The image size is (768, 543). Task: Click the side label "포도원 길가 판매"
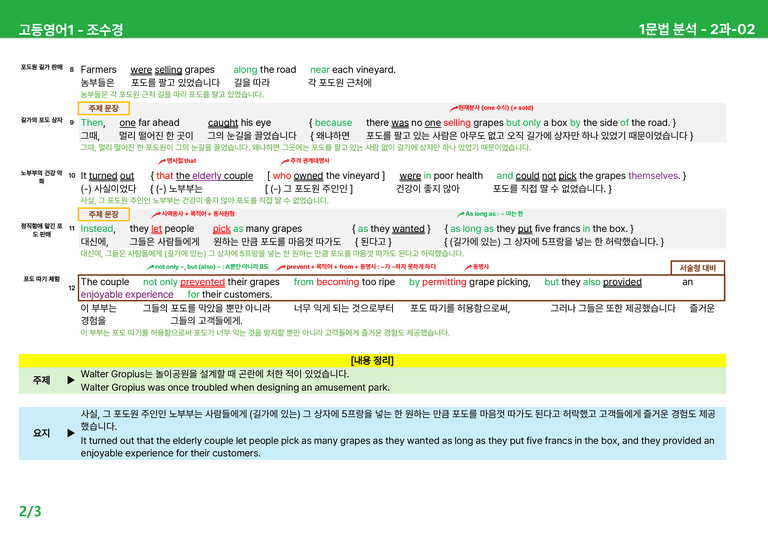(x=42, y=67)
